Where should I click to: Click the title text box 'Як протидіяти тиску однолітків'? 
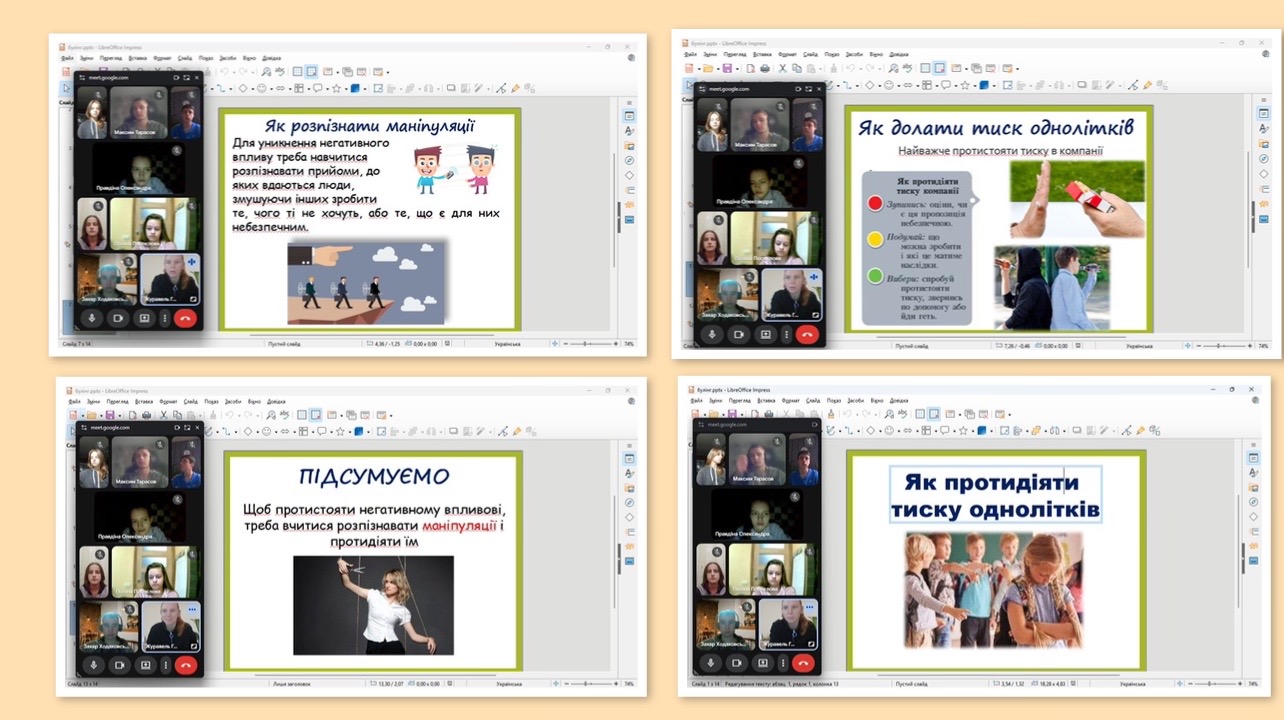[x=995, y=495]
